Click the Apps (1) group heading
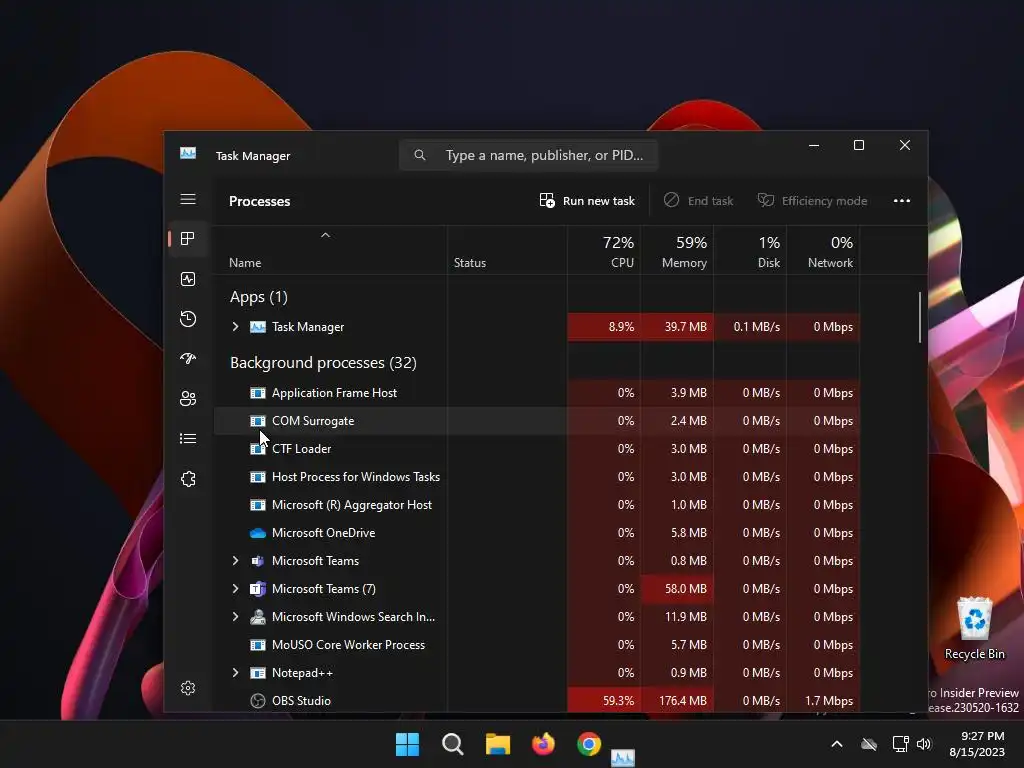 point(259,297)
